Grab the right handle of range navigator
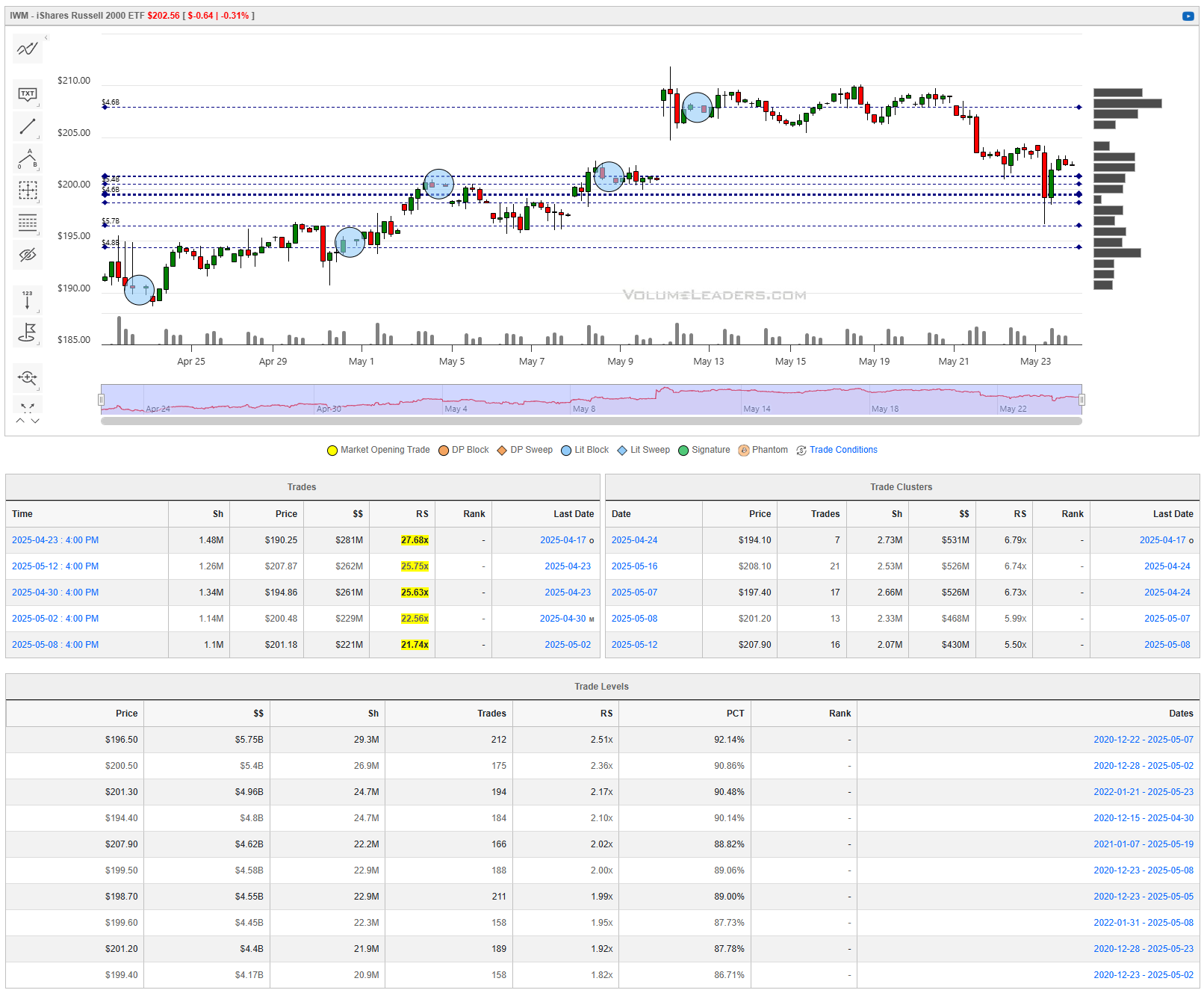1204x996 pixels. tap(1082, 400)
